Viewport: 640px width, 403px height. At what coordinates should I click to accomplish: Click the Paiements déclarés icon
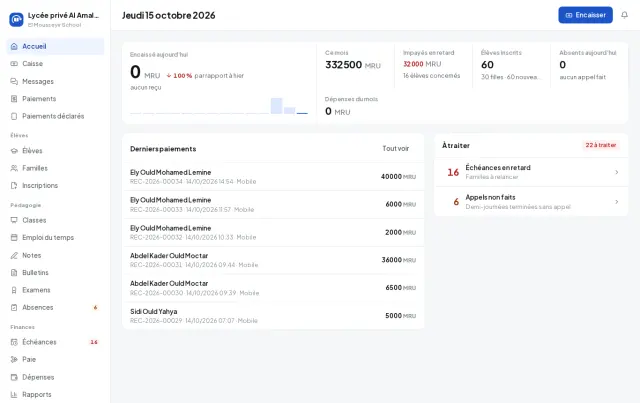pyautogui.click(x=14, y=116)
